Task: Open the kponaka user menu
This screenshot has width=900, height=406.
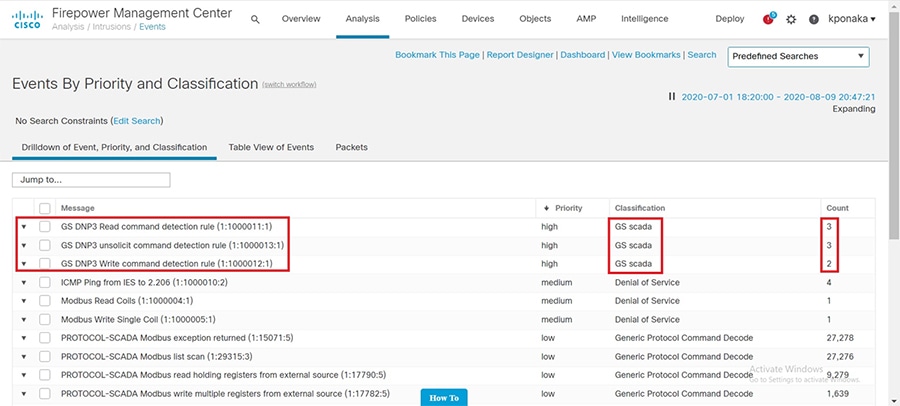Action: coord(852,19)
